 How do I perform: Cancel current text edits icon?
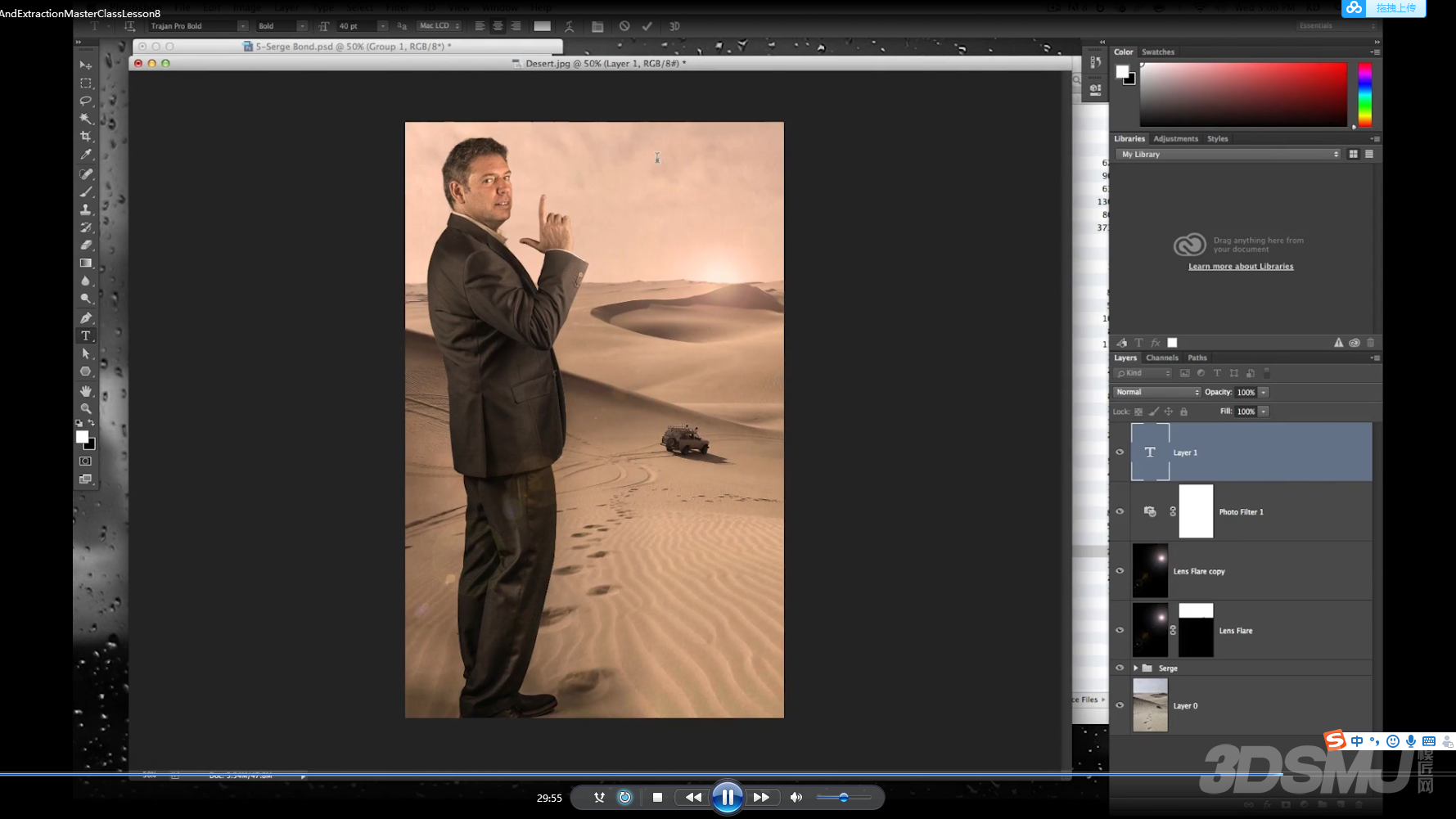624,26
